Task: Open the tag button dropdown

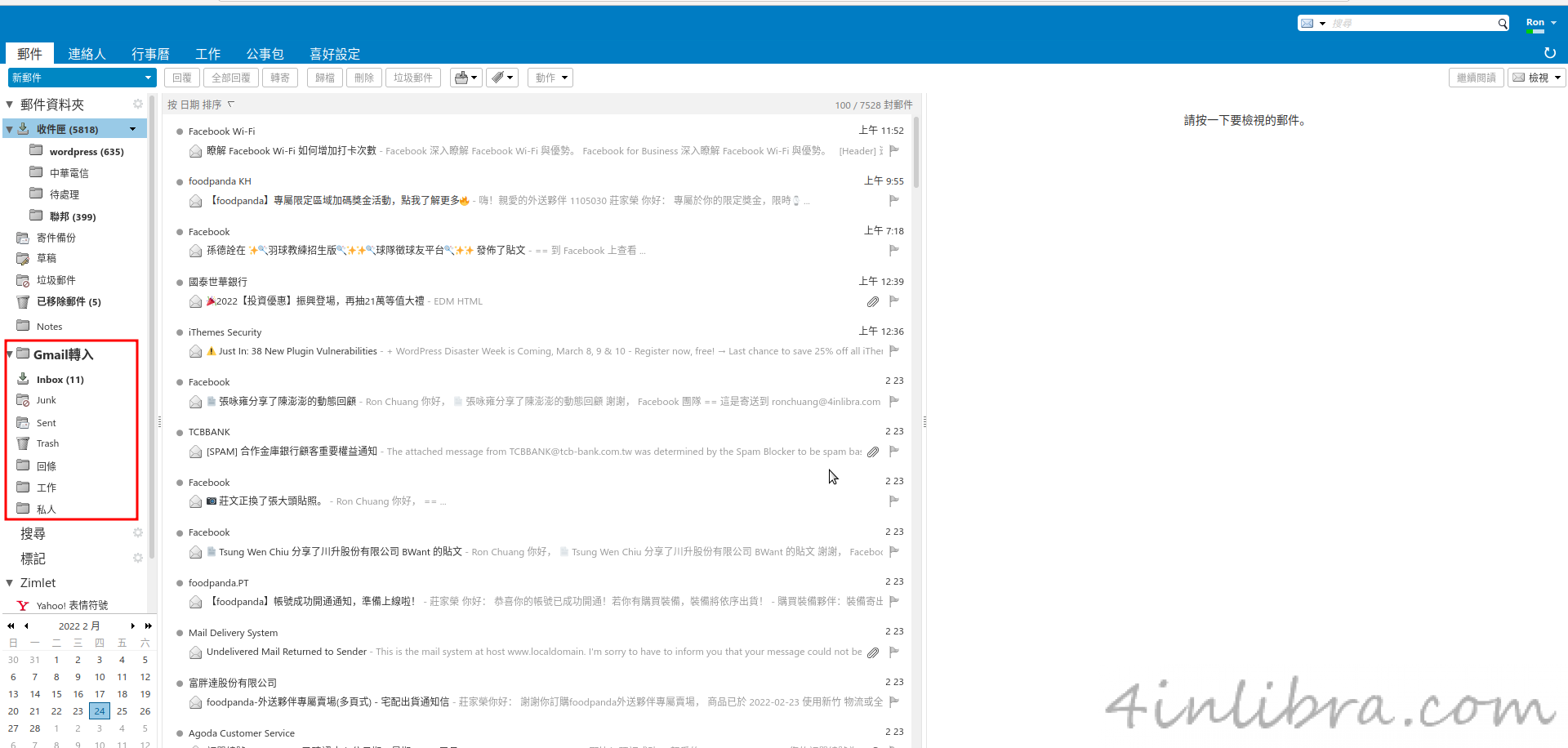Action: [x=502, y=78]
